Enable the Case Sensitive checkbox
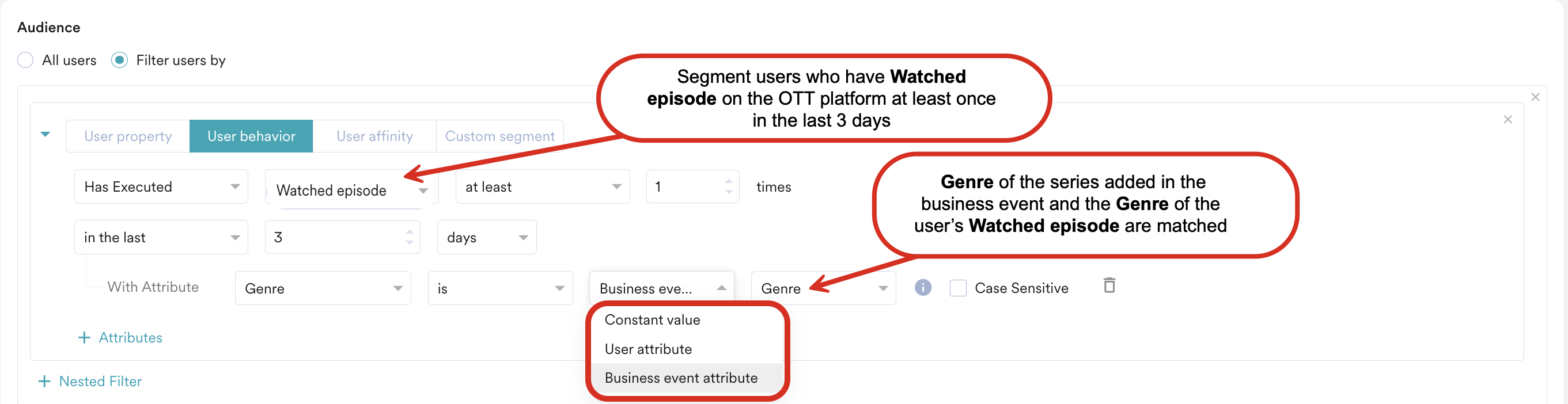1568x404 pixels. tap(957, 288)
